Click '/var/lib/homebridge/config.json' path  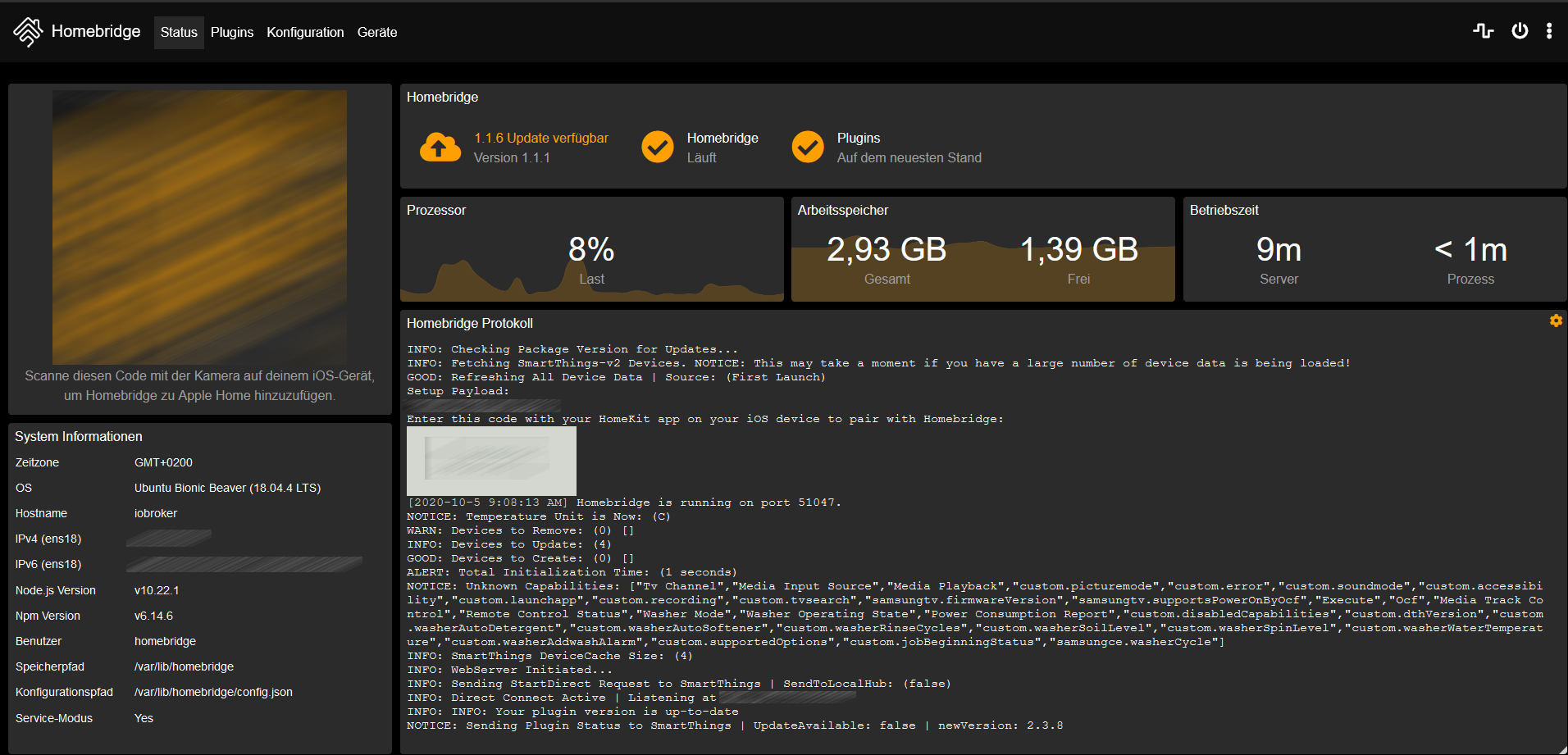pos(213,692)
